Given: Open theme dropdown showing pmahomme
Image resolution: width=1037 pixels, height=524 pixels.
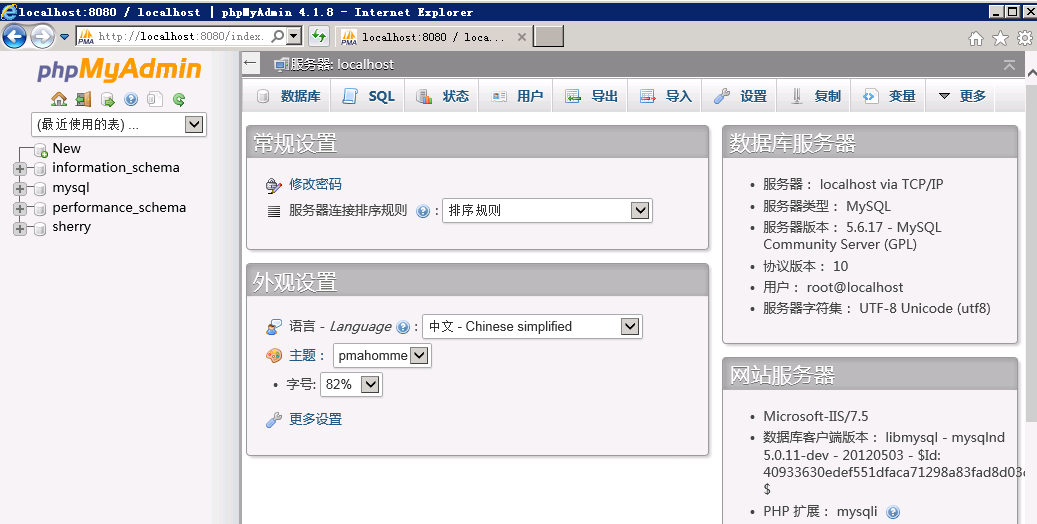Looking at the screenshot, I should tap(382, 355).
